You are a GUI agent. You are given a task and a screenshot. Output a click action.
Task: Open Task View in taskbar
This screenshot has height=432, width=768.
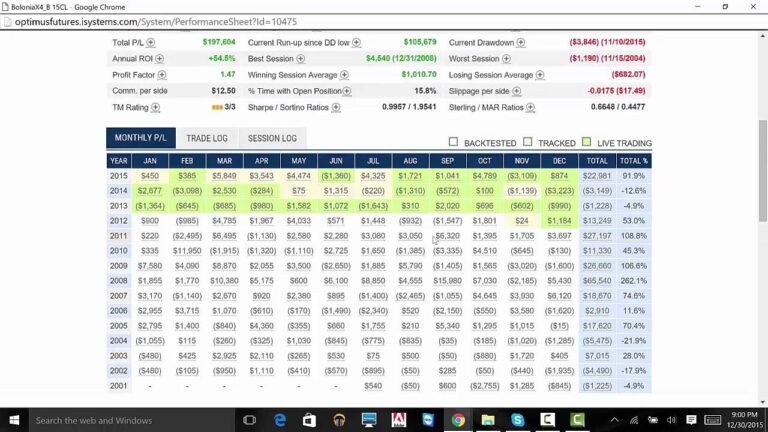tap(249, 420)
